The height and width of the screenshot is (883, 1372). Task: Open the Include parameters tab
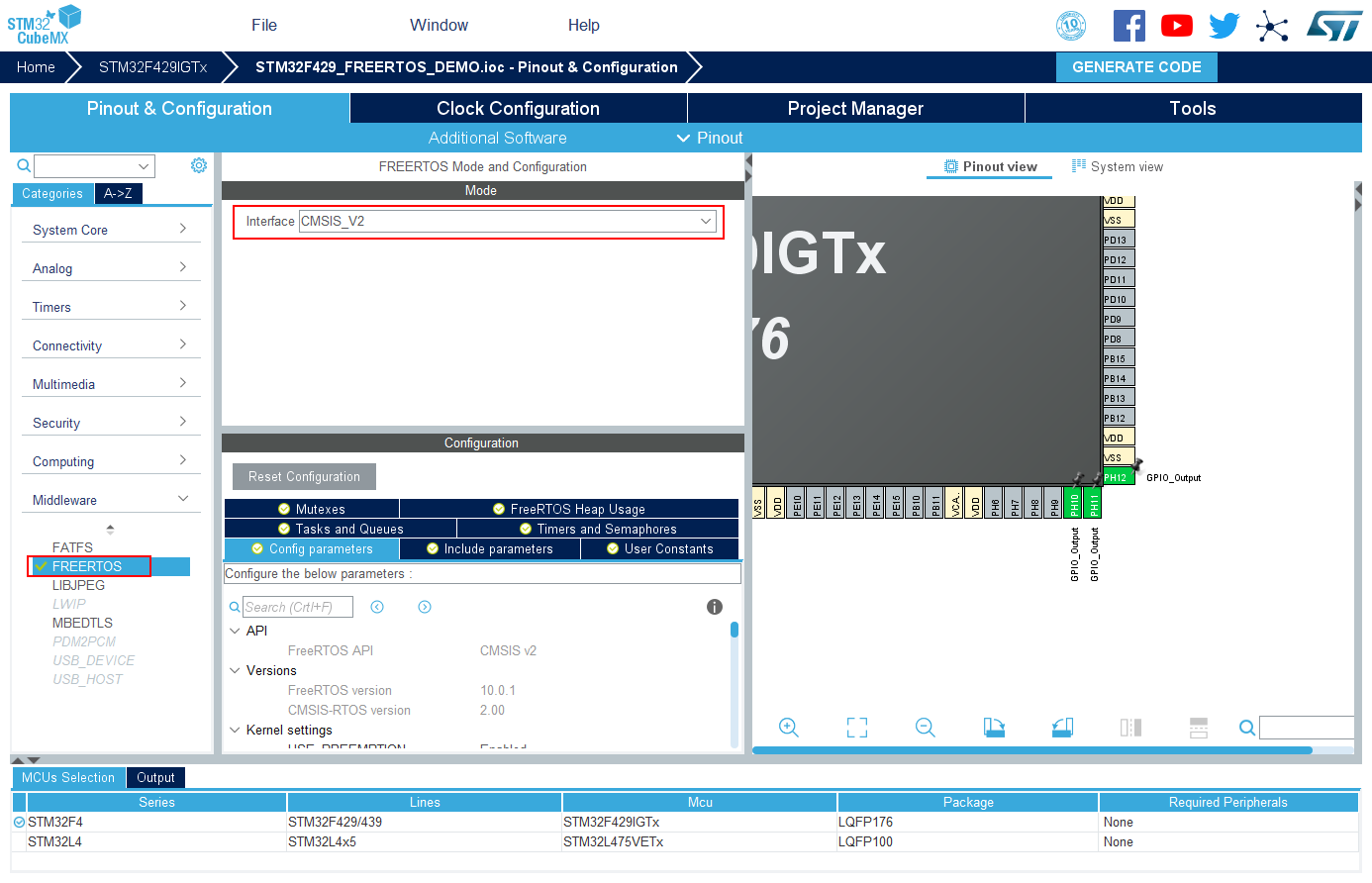(490, 548)
